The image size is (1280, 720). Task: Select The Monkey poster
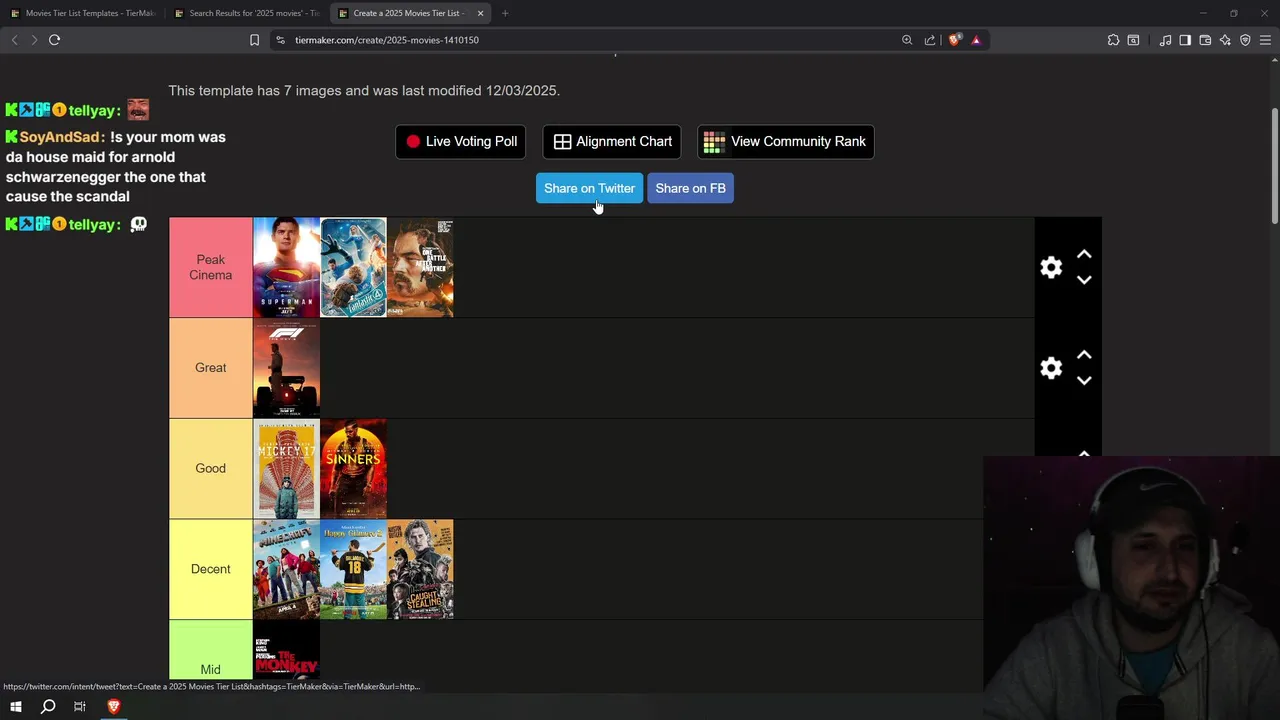[286, 650]
